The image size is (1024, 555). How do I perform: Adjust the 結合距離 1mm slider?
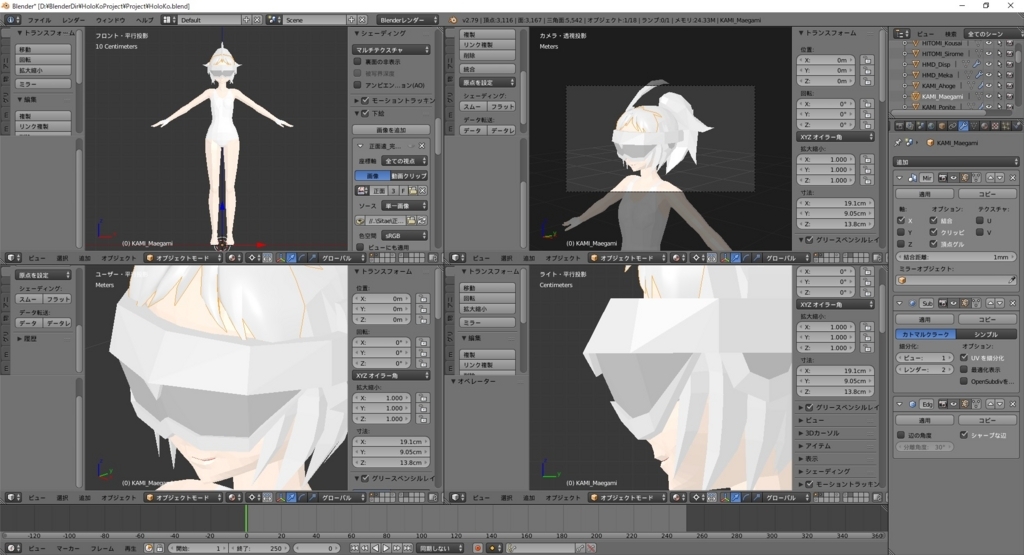pos(955,257)
